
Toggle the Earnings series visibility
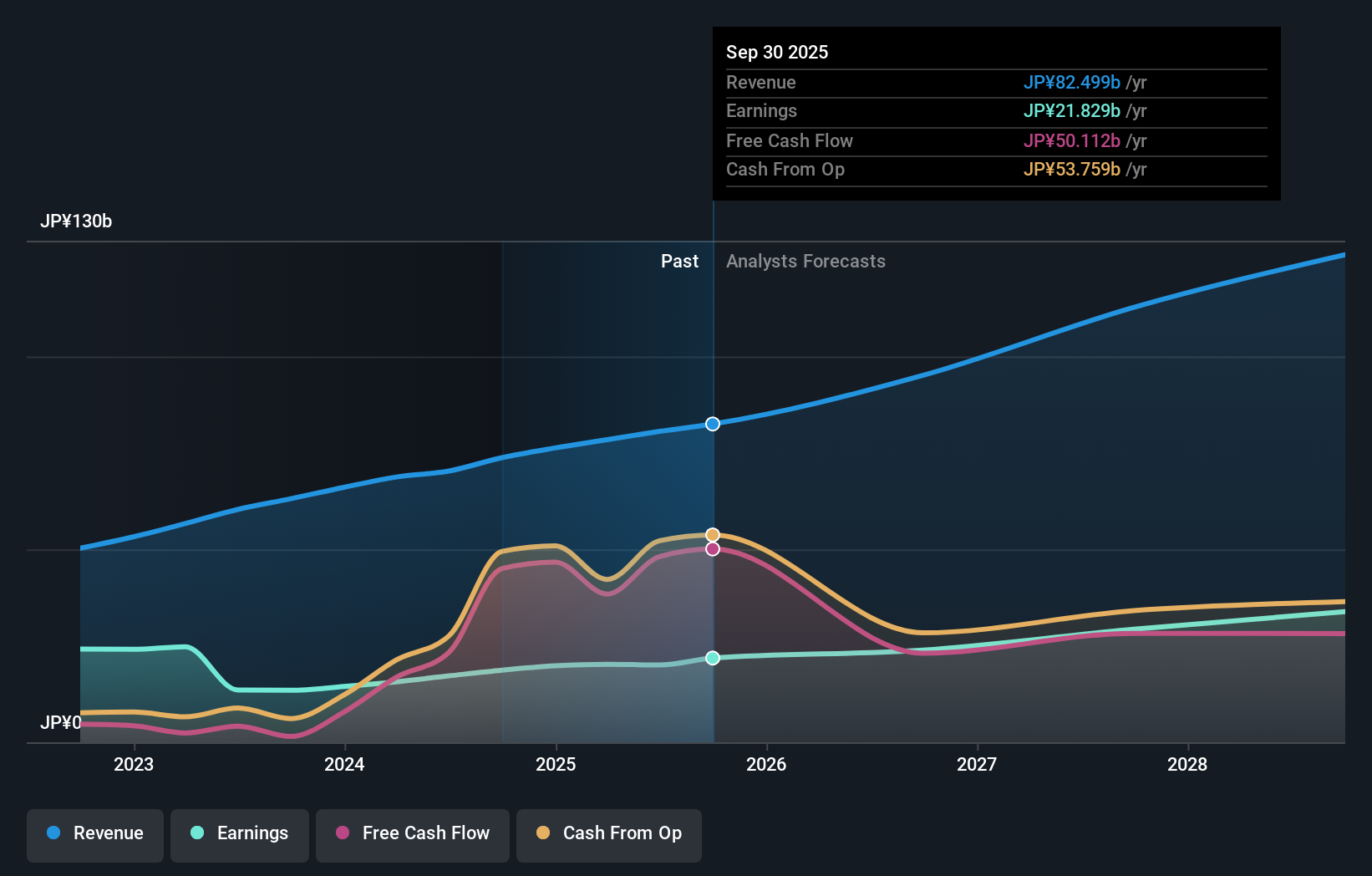[x=239, y=833]
